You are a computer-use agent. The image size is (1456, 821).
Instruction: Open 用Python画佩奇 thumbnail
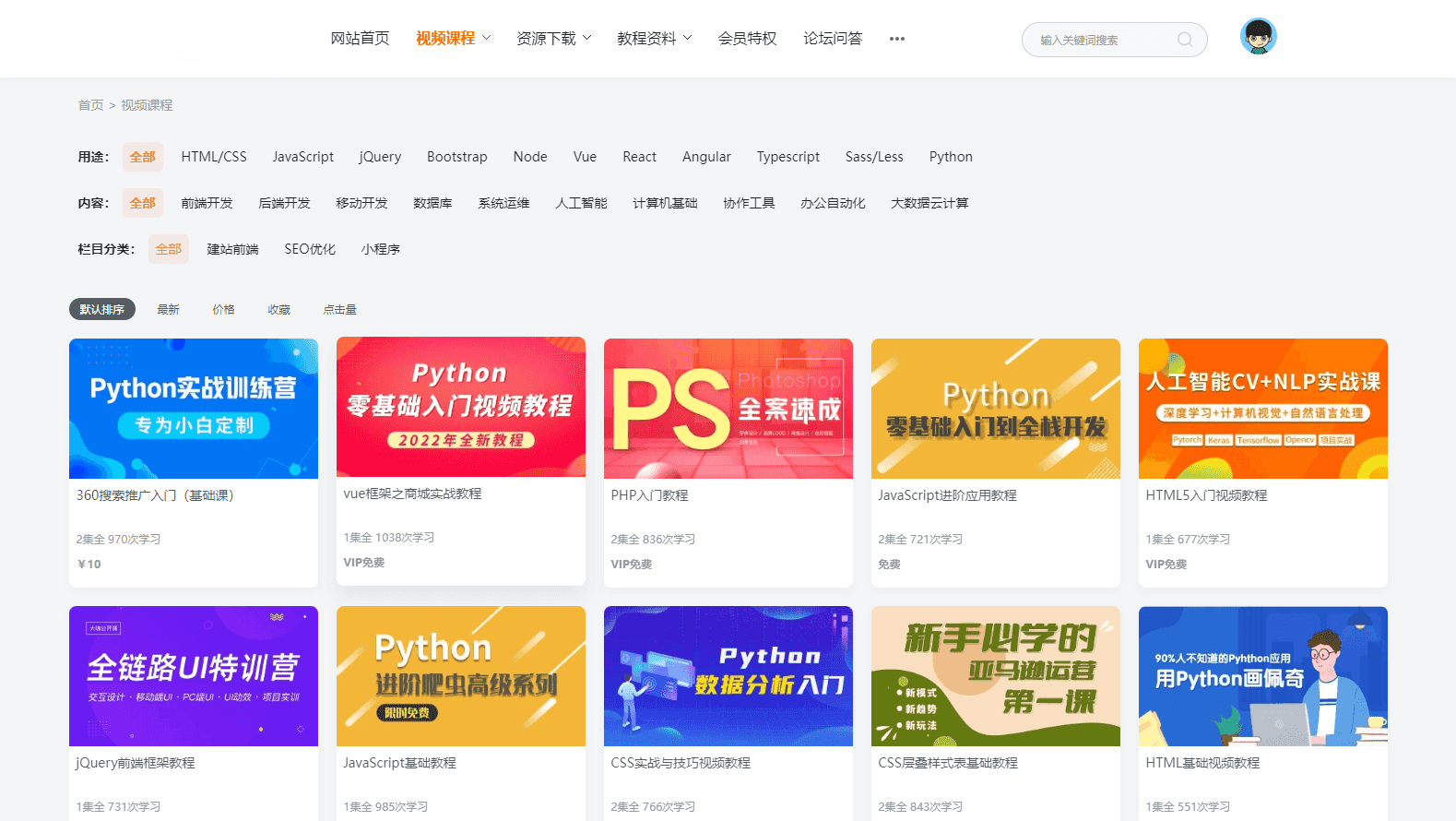1263,676
